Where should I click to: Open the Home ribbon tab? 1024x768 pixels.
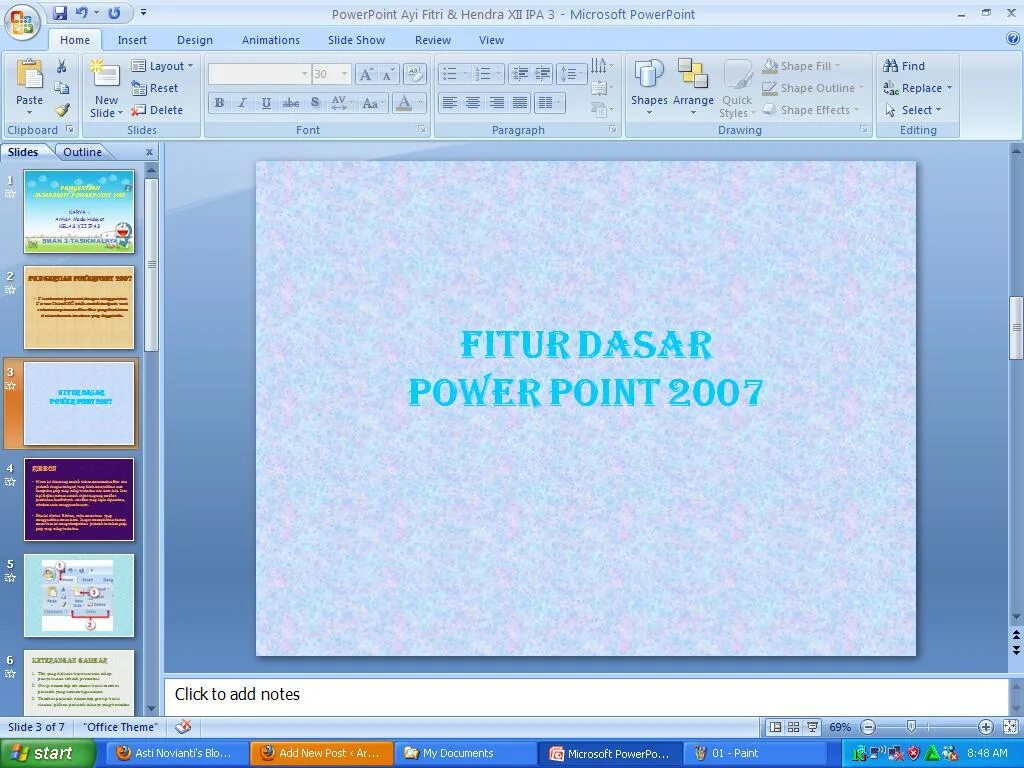pos(75,40)
